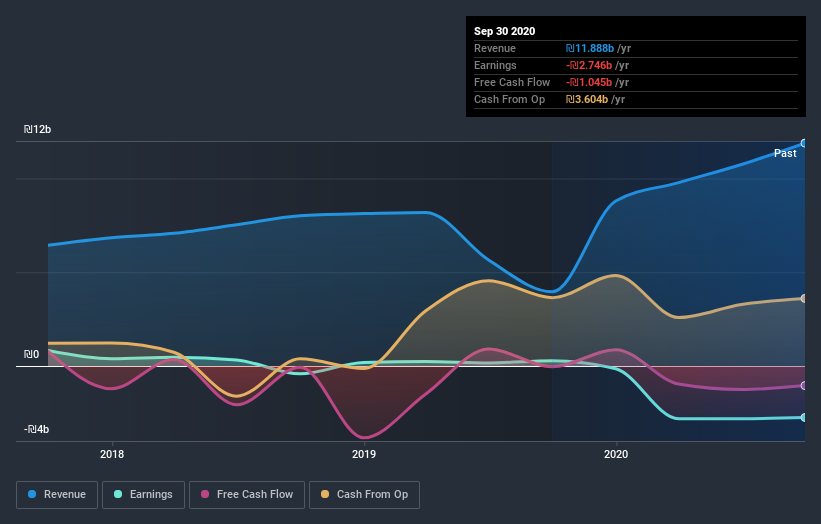Viewport: 821px width, 524px height.
Task: Click the ₪3.604b cash from op value
Action: (586, 99)
